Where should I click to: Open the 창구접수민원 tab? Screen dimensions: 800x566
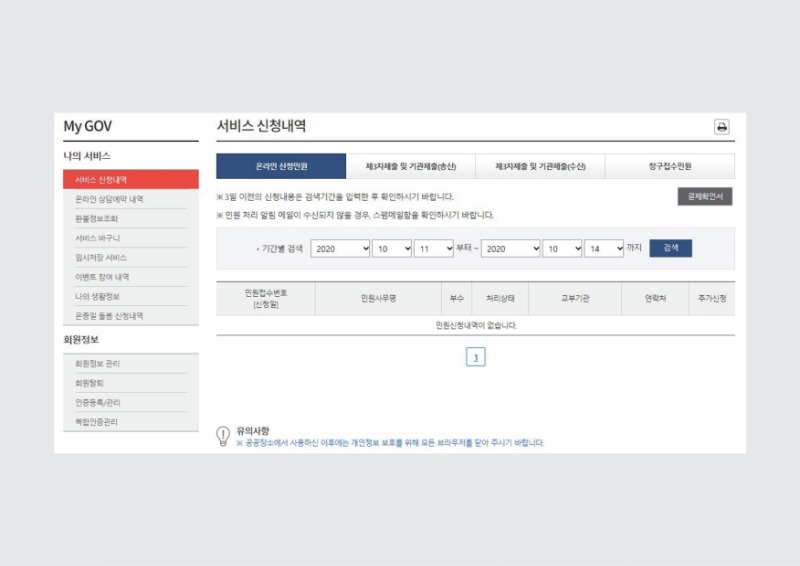[669, 166]
